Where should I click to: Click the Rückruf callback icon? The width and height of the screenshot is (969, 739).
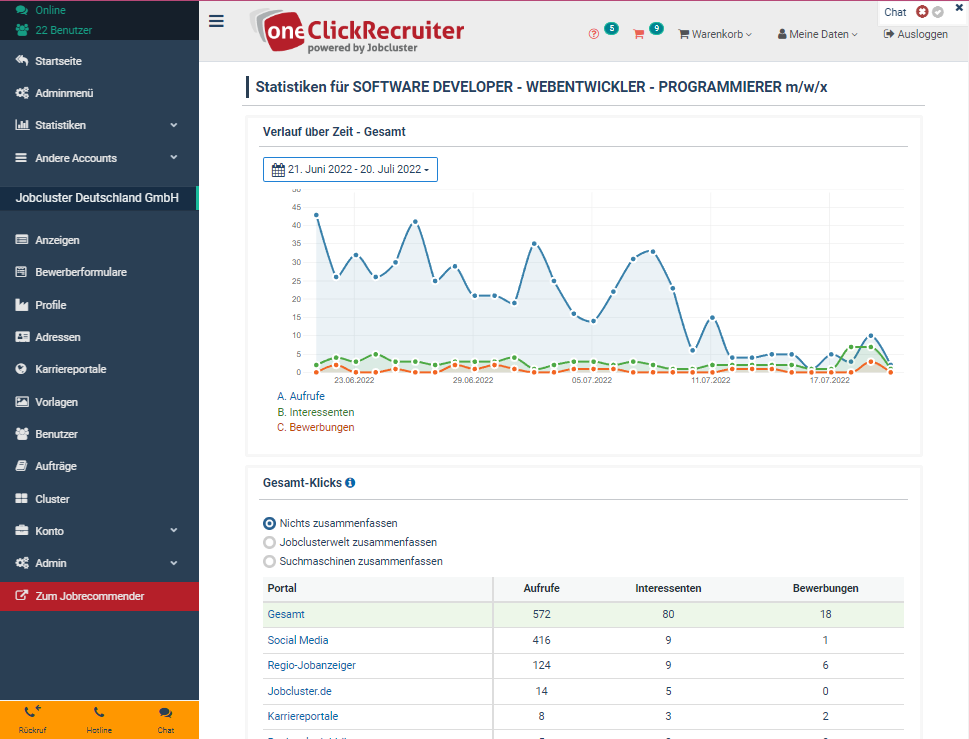point(32,715)
